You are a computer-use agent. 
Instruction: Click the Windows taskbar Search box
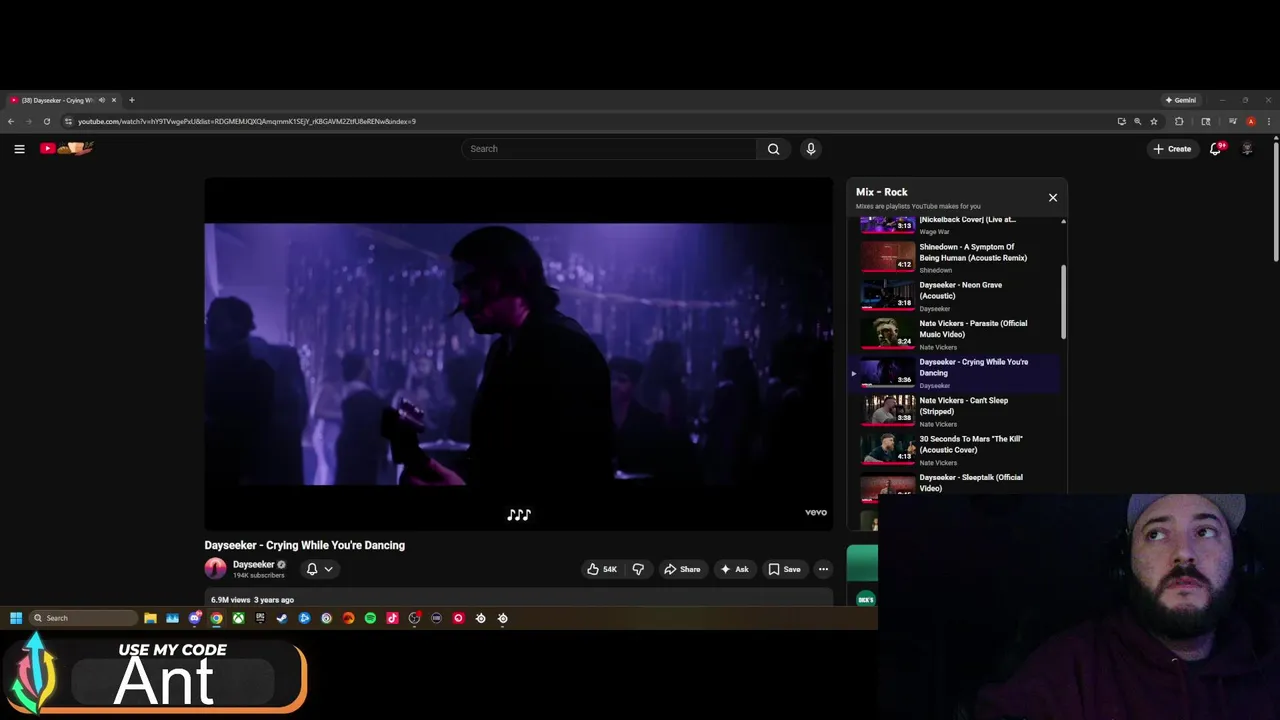point(83,618)
